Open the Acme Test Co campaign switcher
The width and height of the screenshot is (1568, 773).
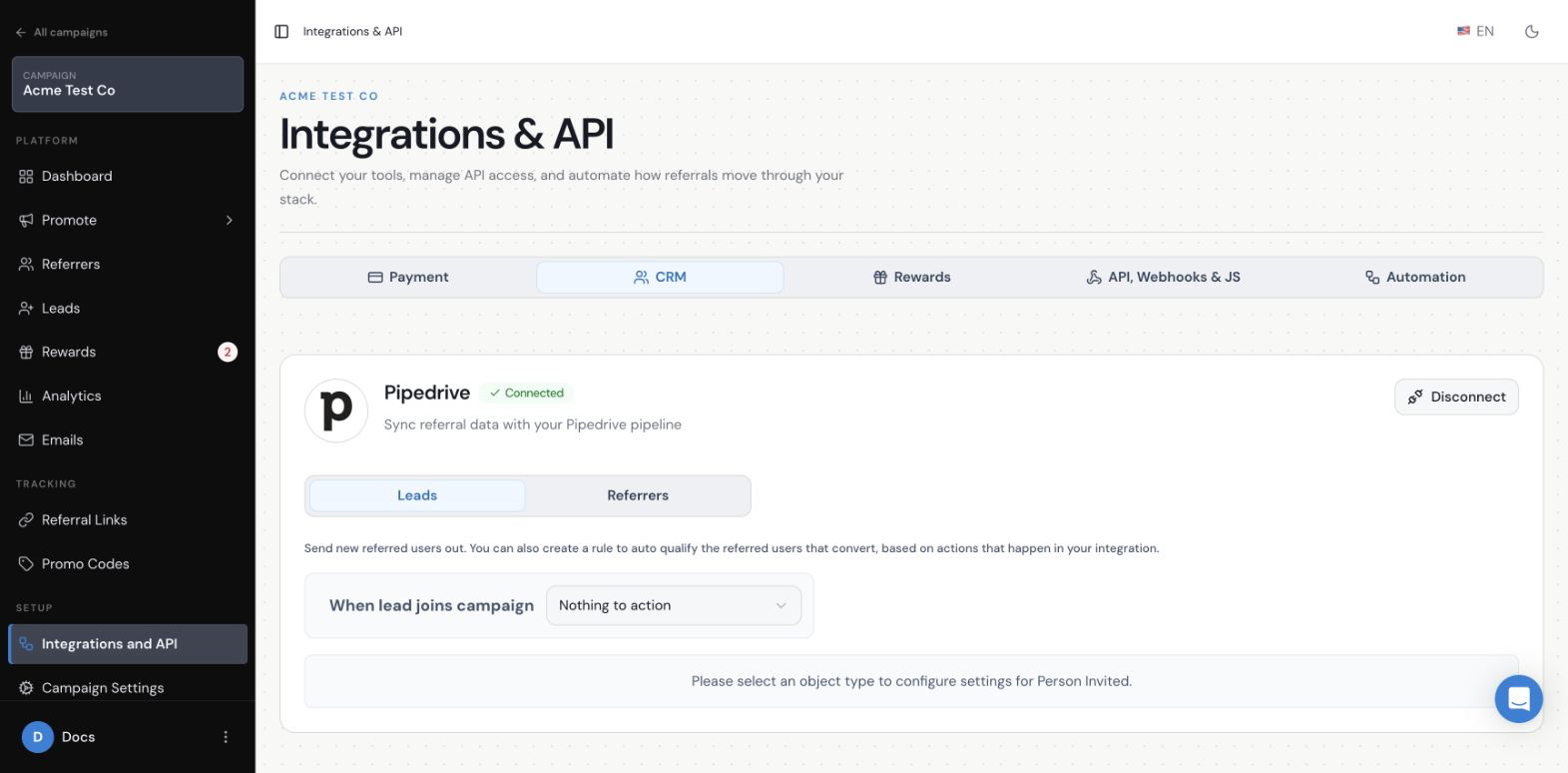[x=128, y=84]
